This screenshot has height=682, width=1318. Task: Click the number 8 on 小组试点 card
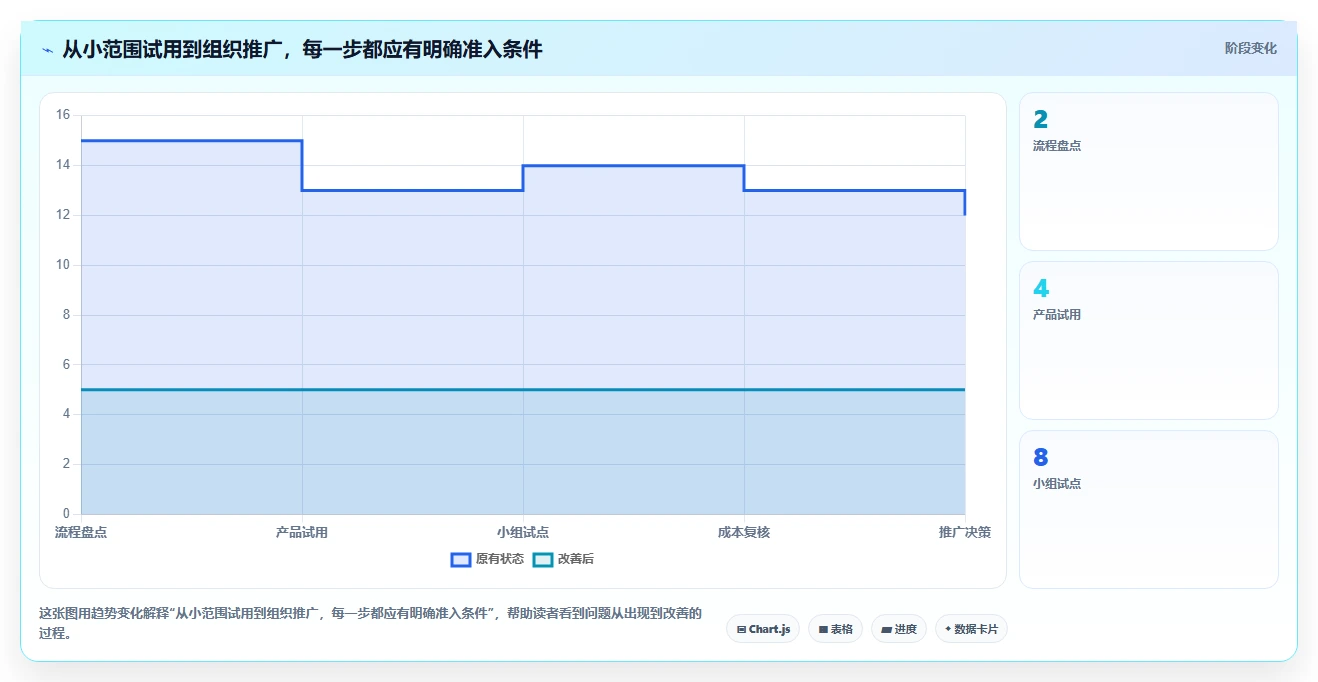[x=1041, y=458]
